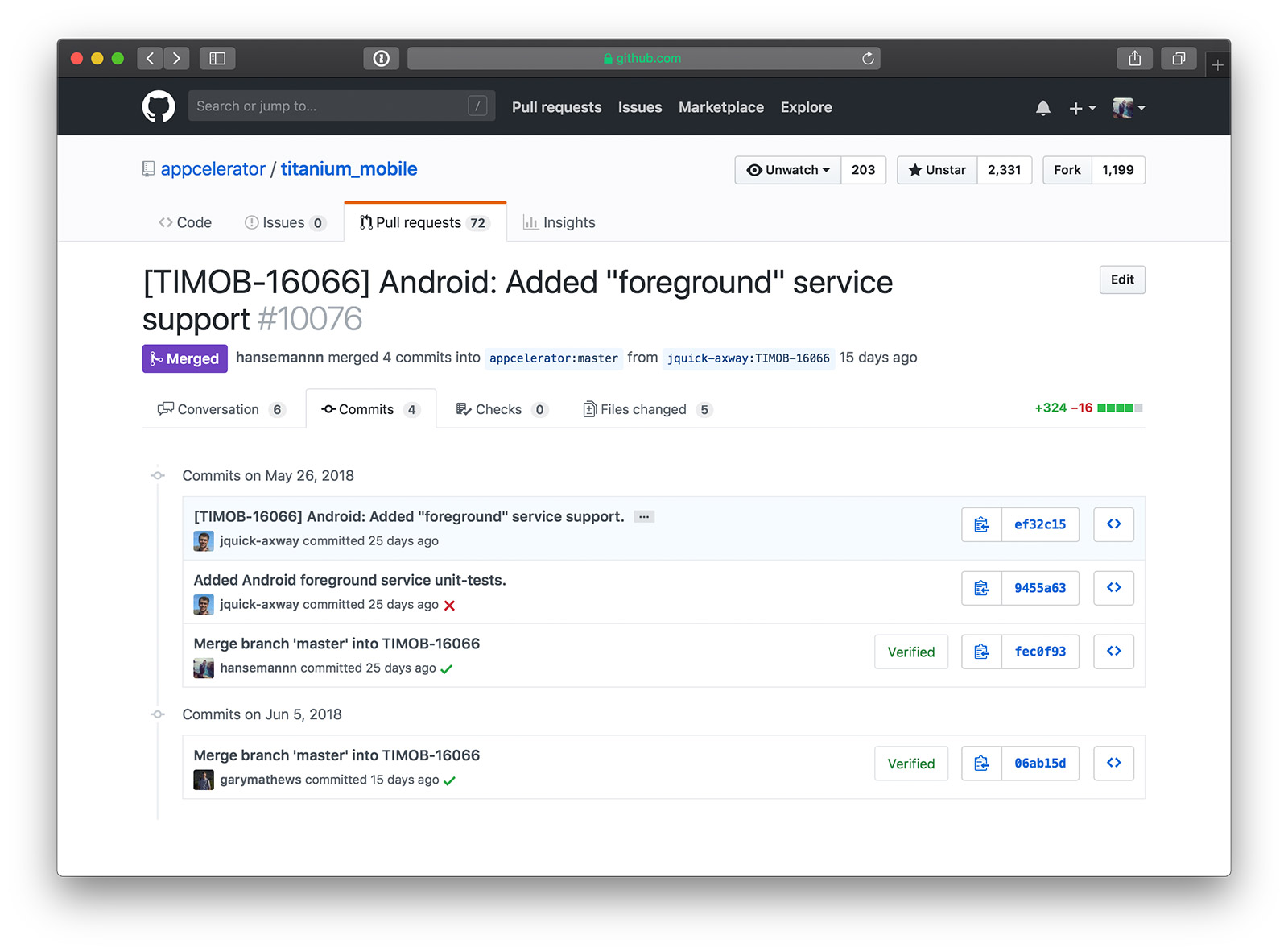
Task: Open Issues in top navigation
Action: pos(640,107)
